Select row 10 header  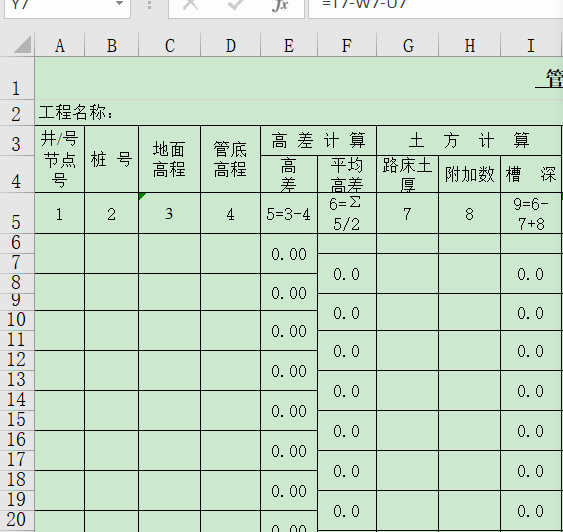point(17,320)
